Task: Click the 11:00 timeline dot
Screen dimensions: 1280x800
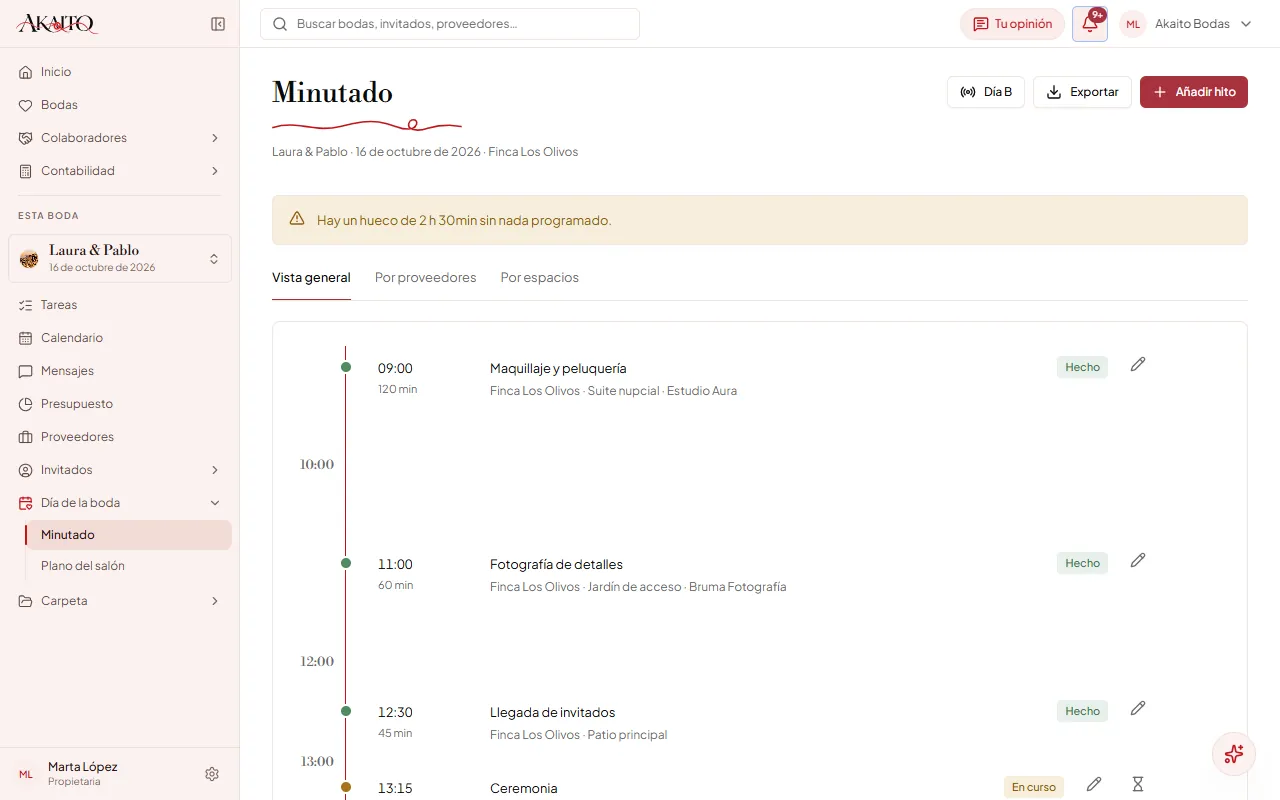Action: coord(346,563)
